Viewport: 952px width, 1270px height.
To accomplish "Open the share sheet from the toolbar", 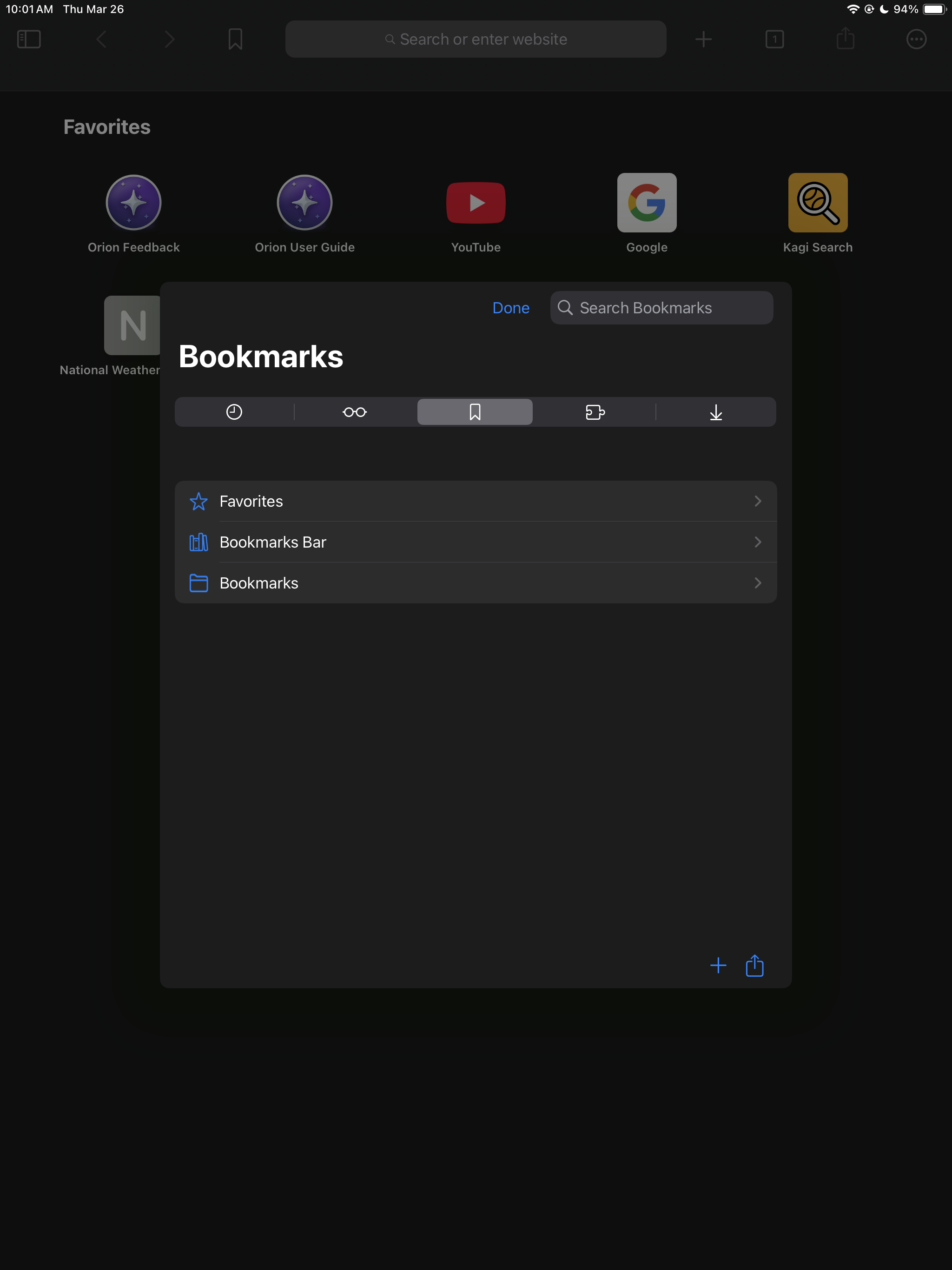I will pyautogui.click(x=844, y=39).
